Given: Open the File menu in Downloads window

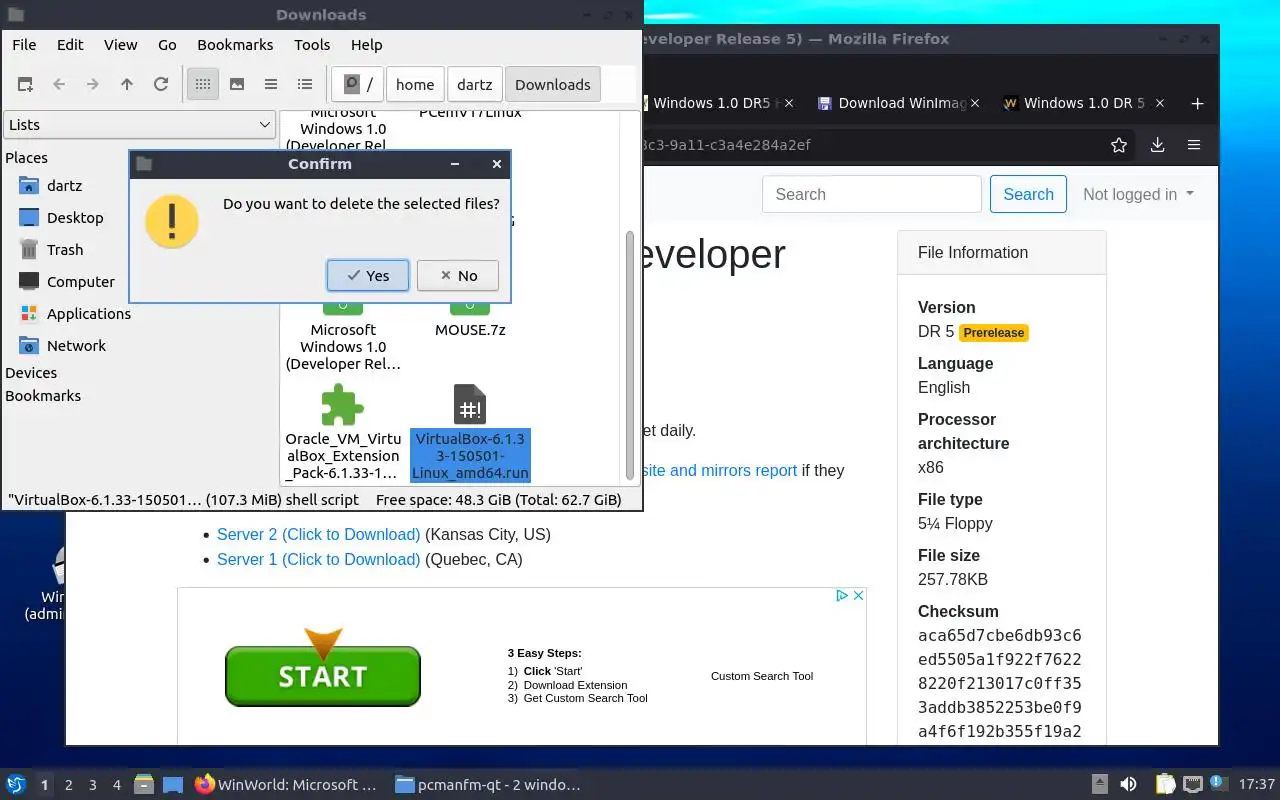Looking at the screenshot, I should [24, 45].
